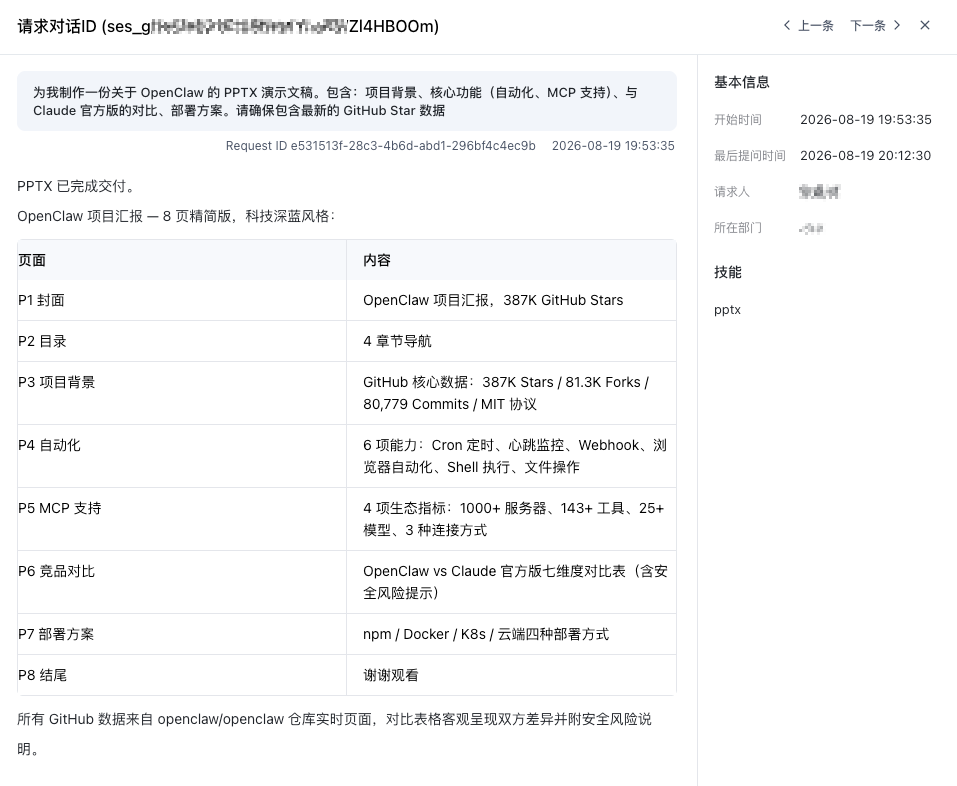Click table header 页面
This screenshot has width=957, height=786.
click(x=182, y=260)
